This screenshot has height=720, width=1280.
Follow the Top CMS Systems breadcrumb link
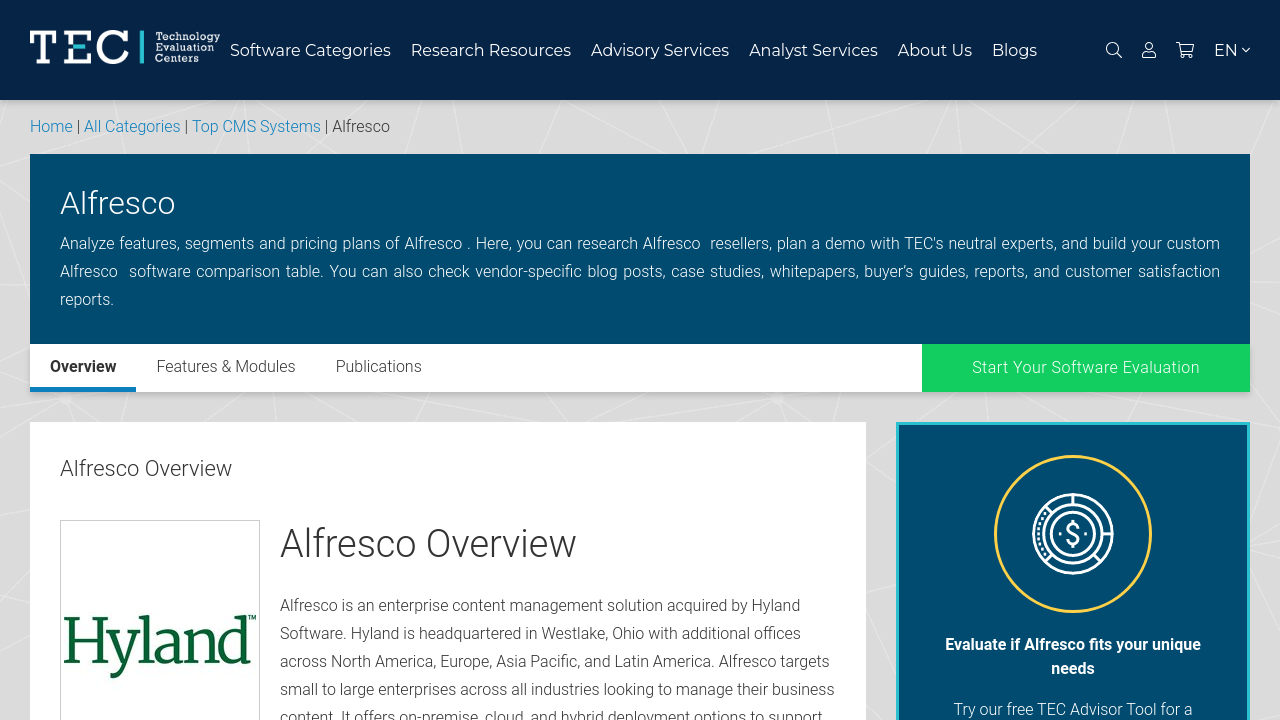pos(256,127)
